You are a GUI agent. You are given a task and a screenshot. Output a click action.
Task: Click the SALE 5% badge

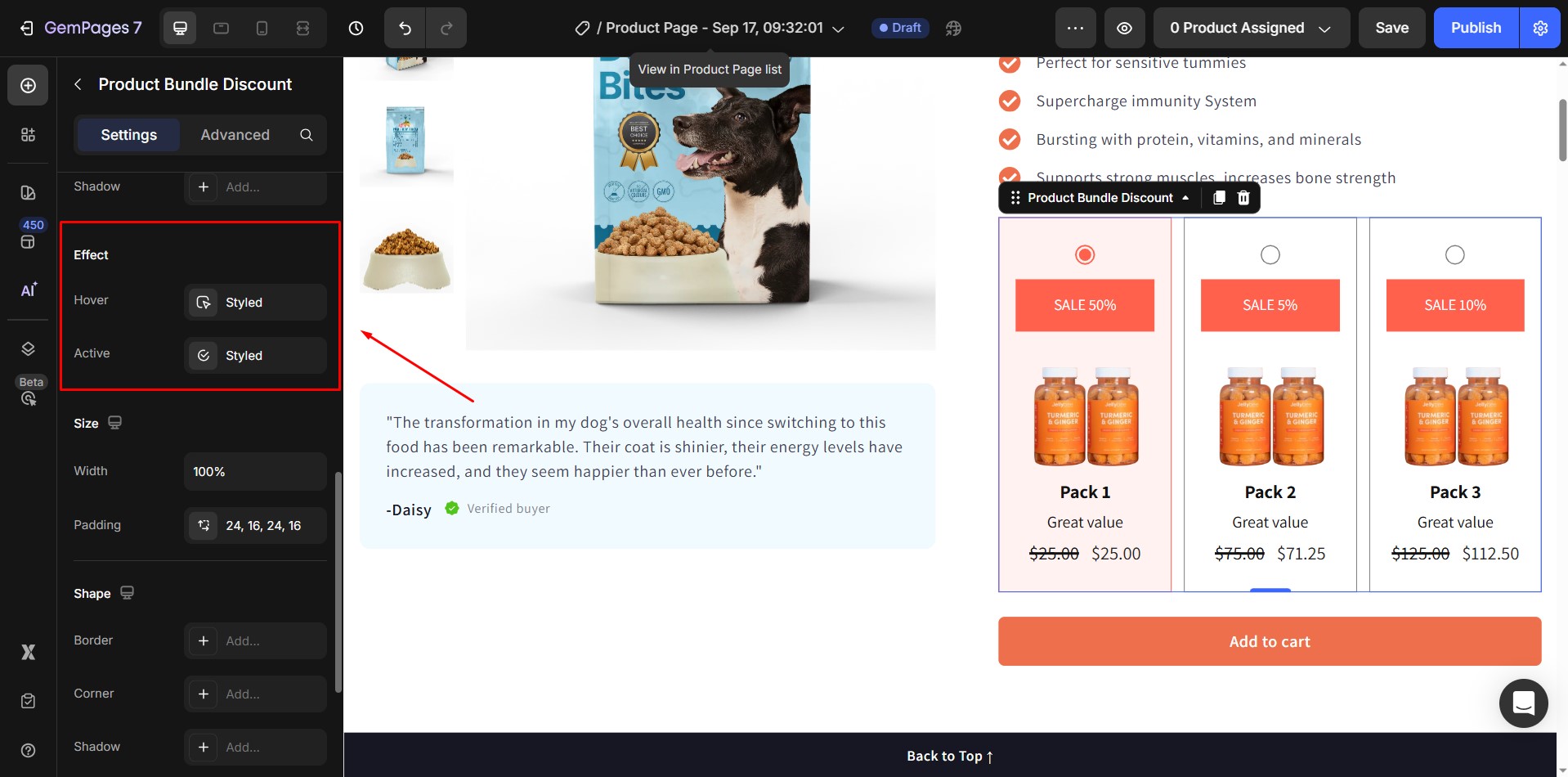1270,305
